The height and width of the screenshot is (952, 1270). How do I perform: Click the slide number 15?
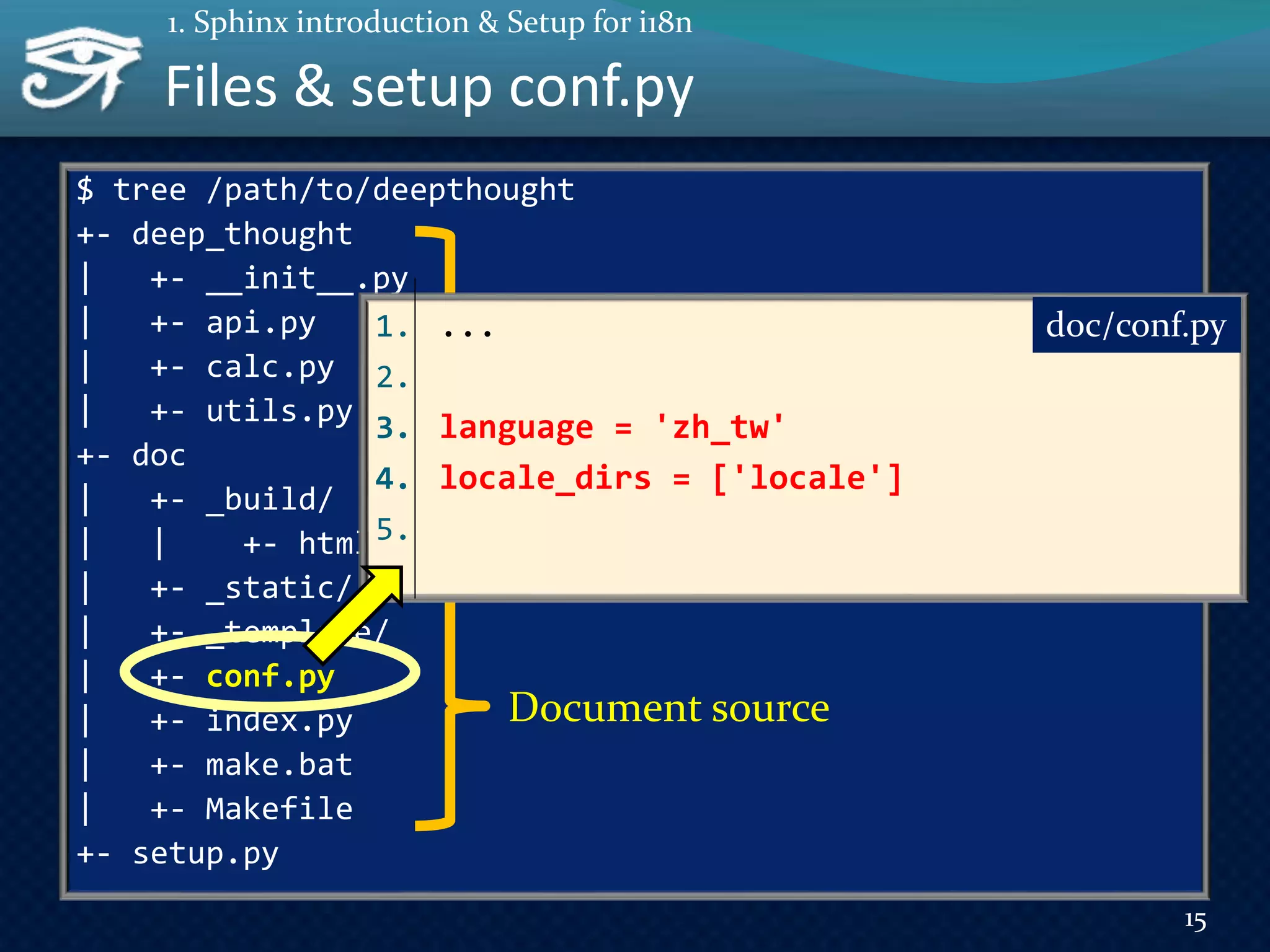tap(1195, 920)
